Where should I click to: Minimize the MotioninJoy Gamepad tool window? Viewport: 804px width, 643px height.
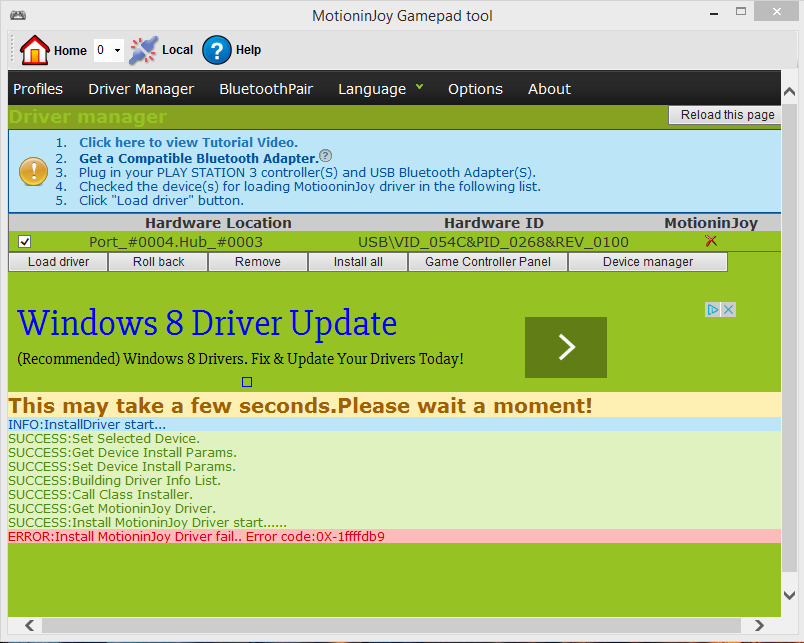click(x=714, y=12)
